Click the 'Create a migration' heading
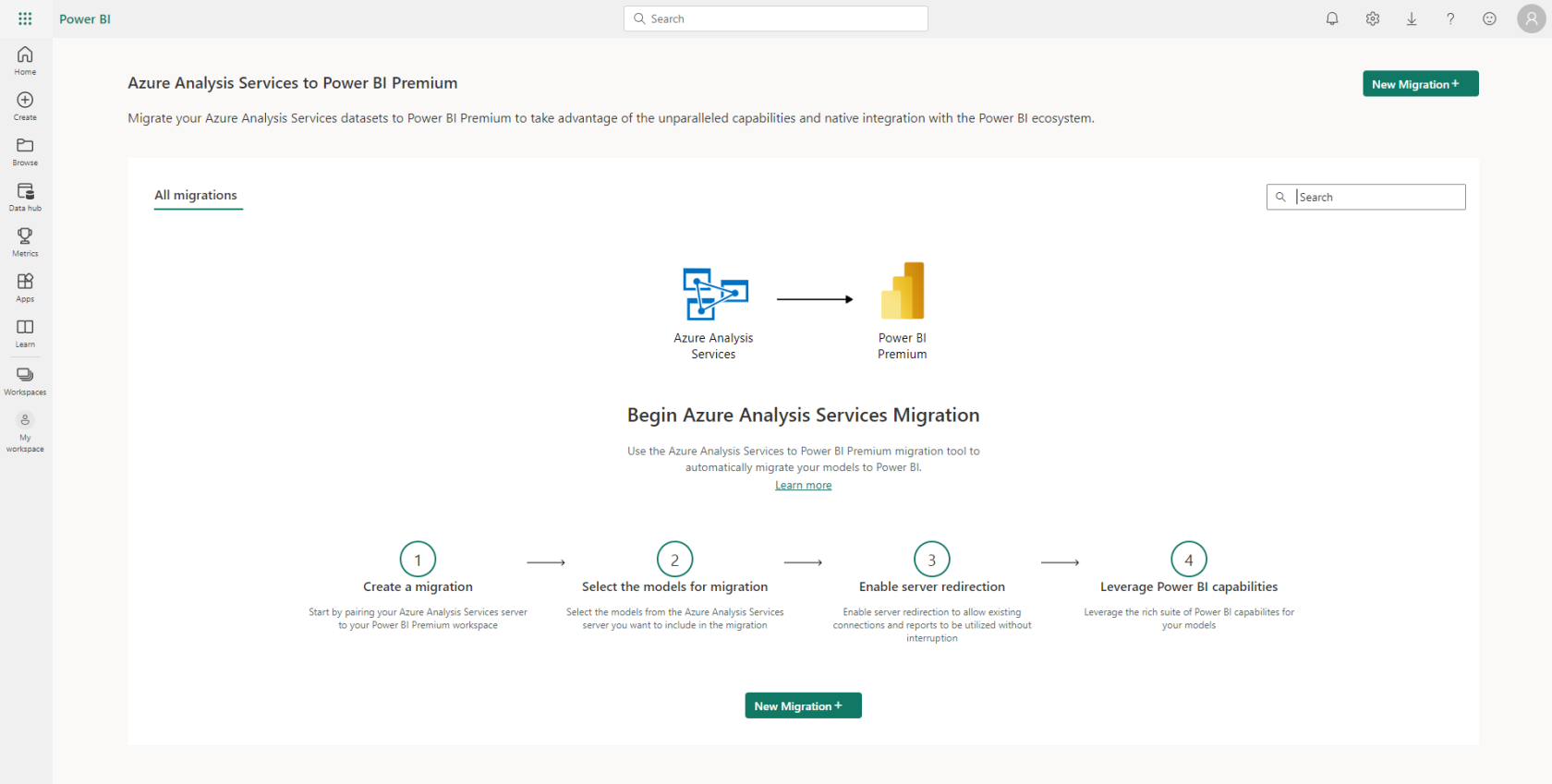1552x784 pixels. (418, 586)
